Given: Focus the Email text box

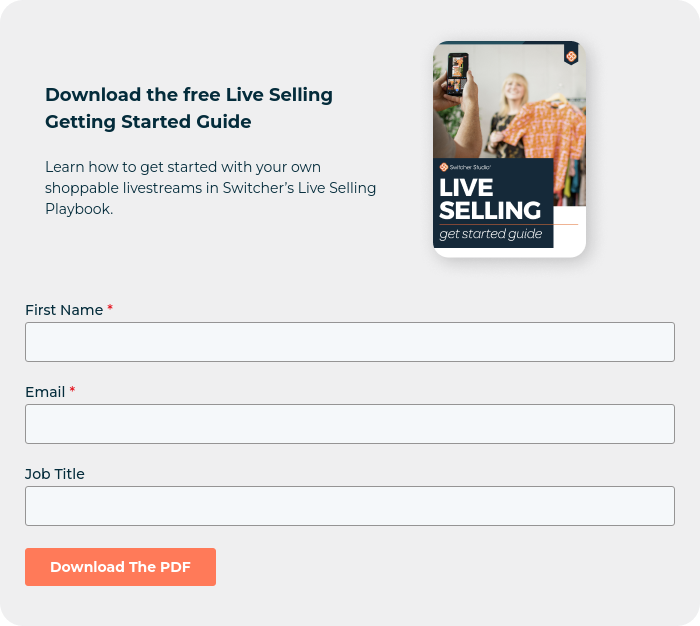Looking at the screenshot, I should [x=349, y=424].
